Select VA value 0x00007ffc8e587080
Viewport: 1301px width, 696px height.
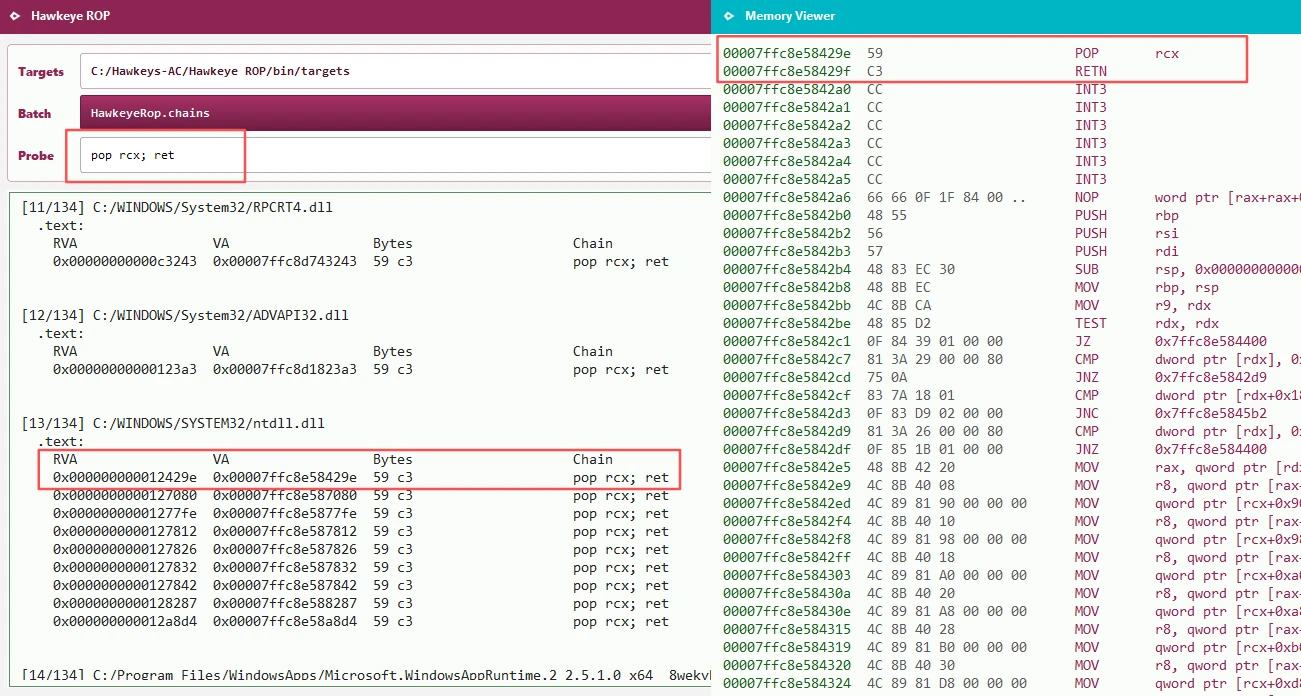285,496
